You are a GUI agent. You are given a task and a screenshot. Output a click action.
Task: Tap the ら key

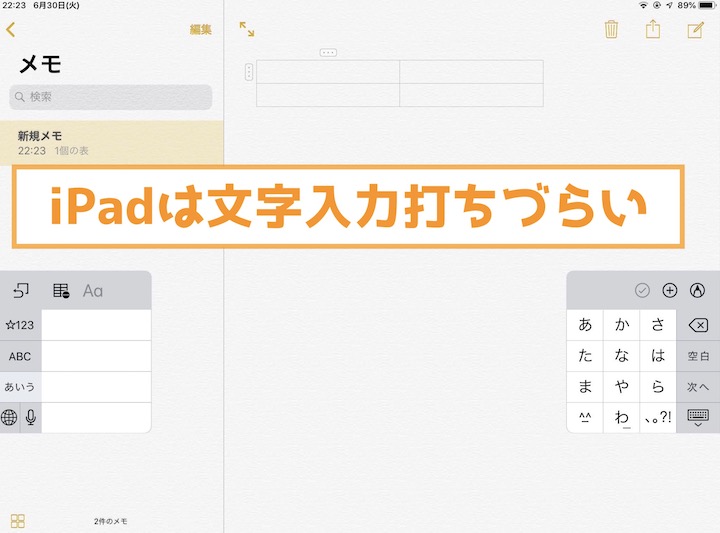click(658, 387)
